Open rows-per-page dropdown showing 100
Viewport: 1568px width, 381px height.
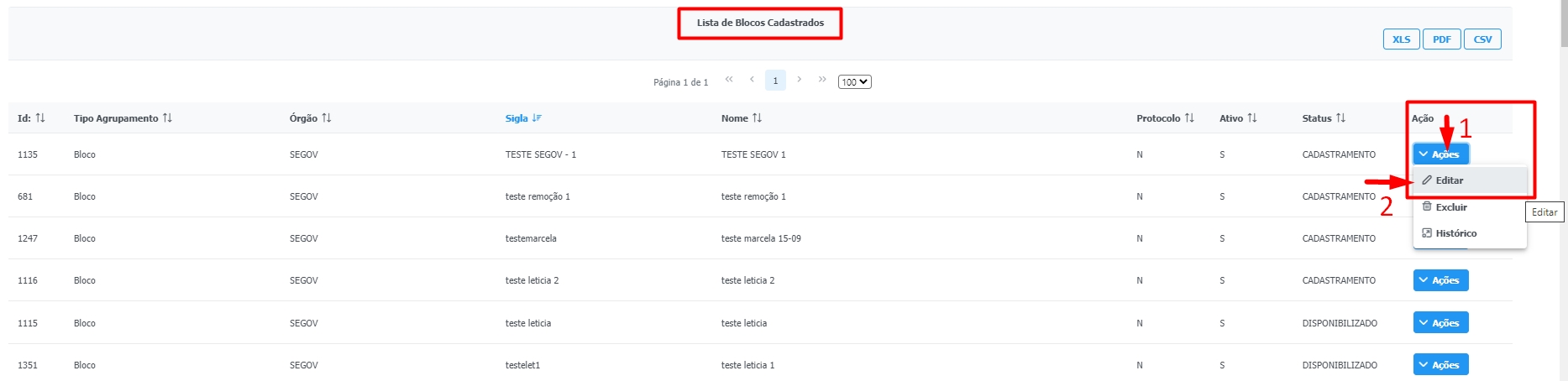click(x=854, y=82)
